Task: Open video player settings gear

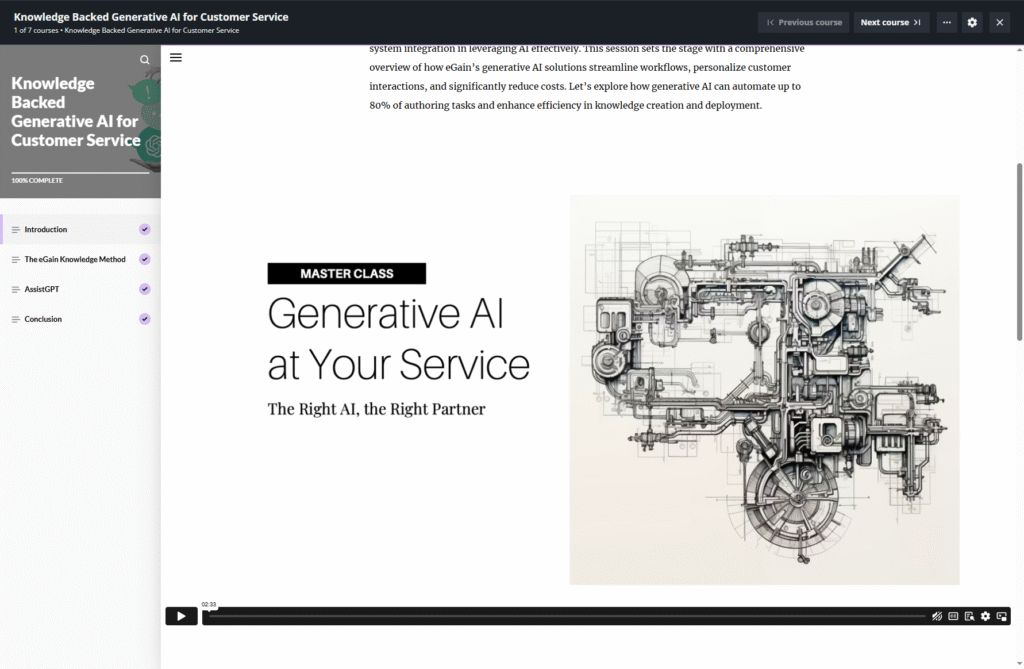Action: 985,616
